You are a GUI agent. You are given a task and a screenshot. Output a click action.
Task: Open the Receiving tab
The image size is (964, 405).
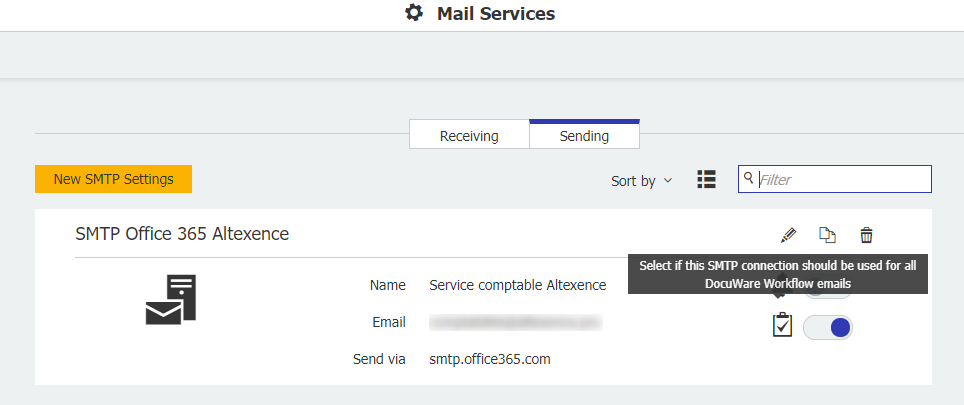coord(469,135)
